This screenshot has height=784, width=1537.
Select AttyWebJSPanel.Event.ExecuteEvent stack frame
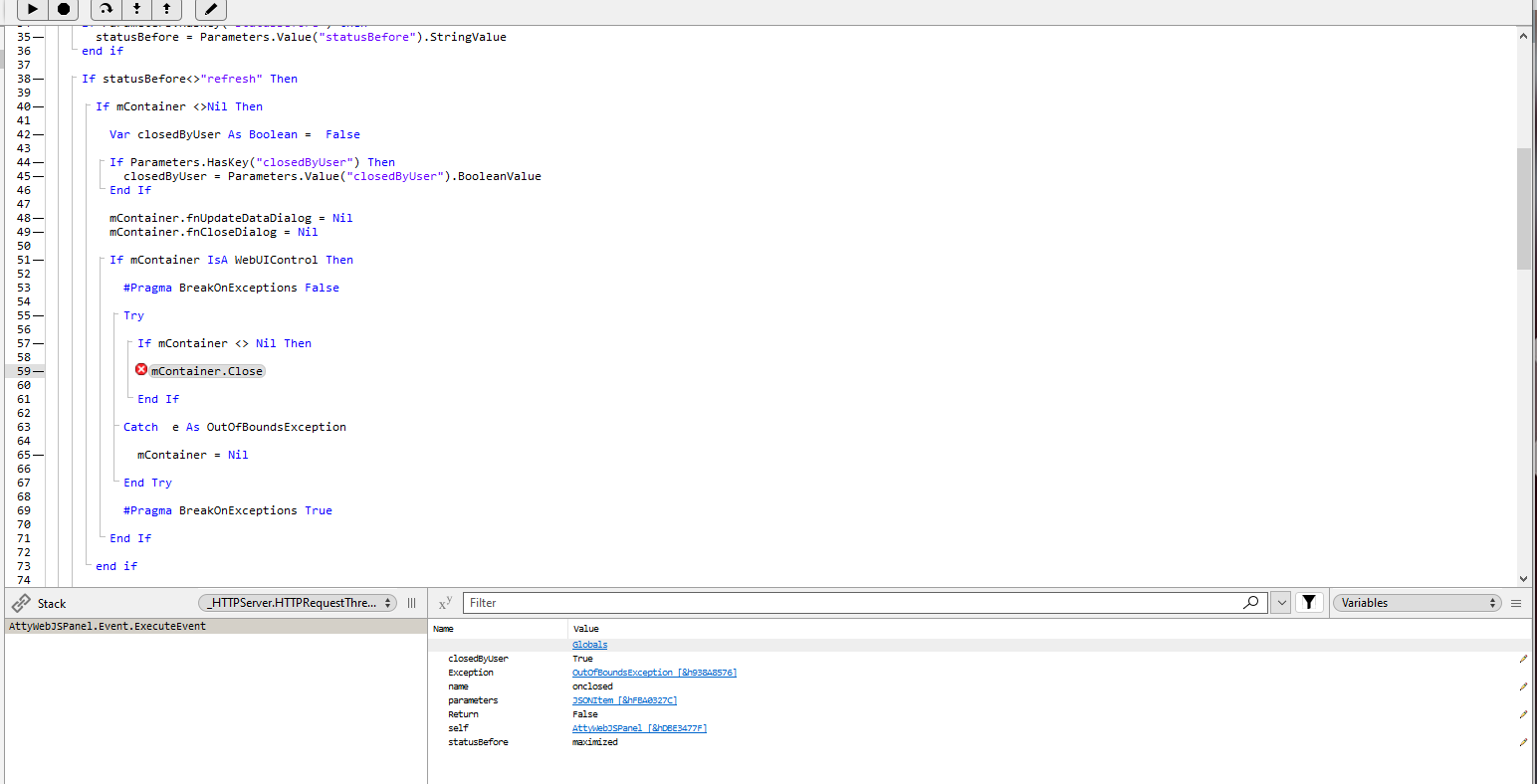click(x=215, y=627)
